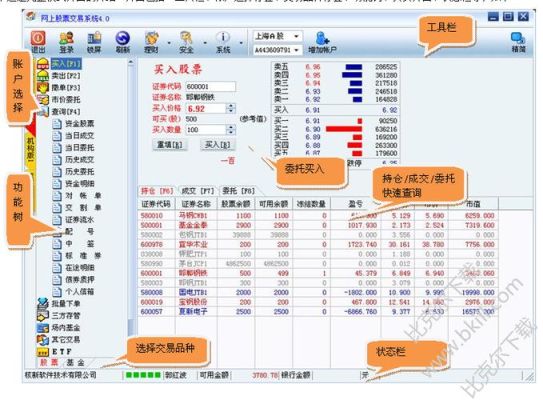The image size is (543, 400).
Task: Open the 安全 security toolbar icon
Action: click(x=186, y=38)
